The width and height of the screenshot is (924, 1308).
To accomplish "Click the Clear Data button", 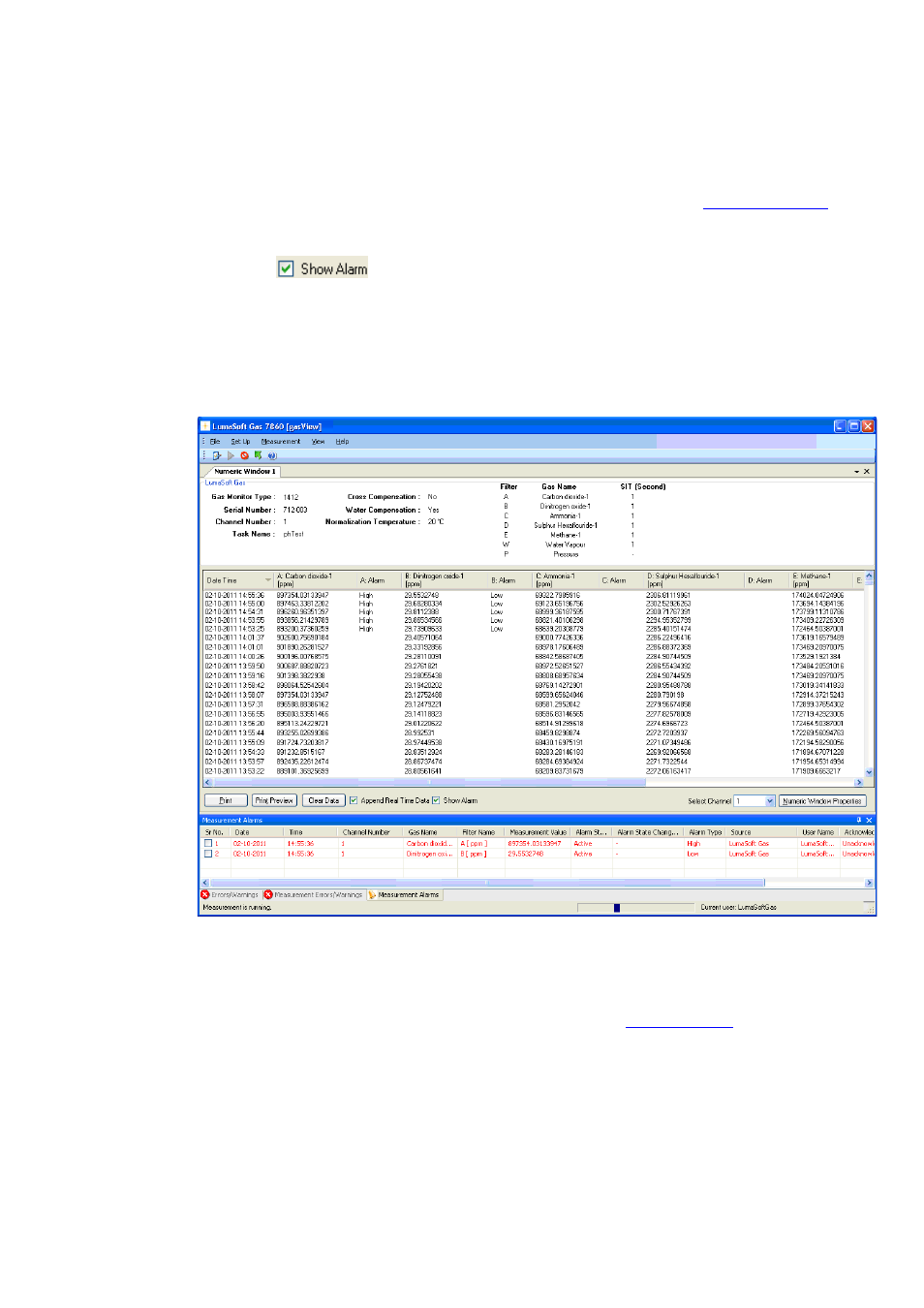I will pyautogui.click(x=324, y=800).
